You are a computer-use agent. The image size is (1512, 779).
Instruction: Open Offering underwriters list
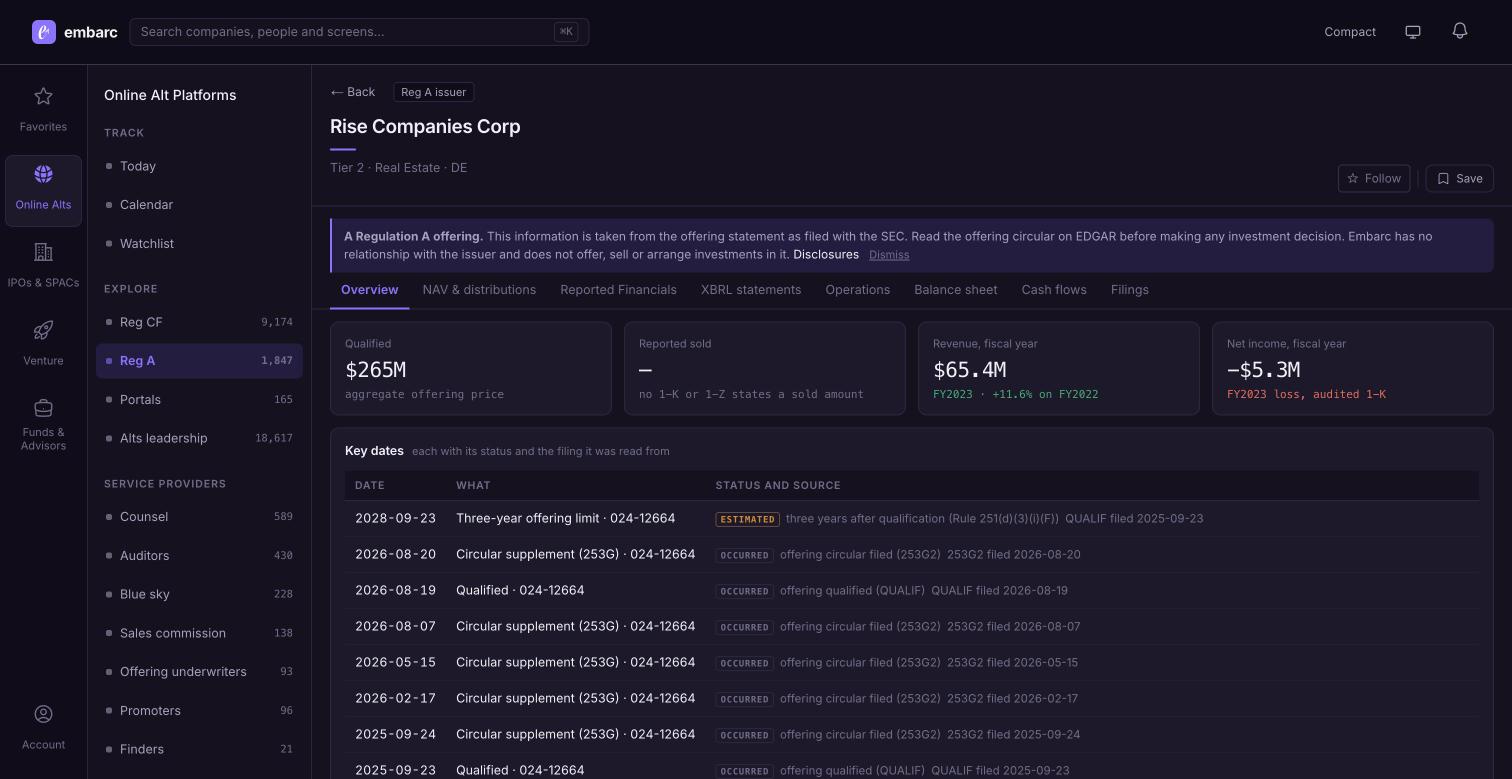pos(199,672)
